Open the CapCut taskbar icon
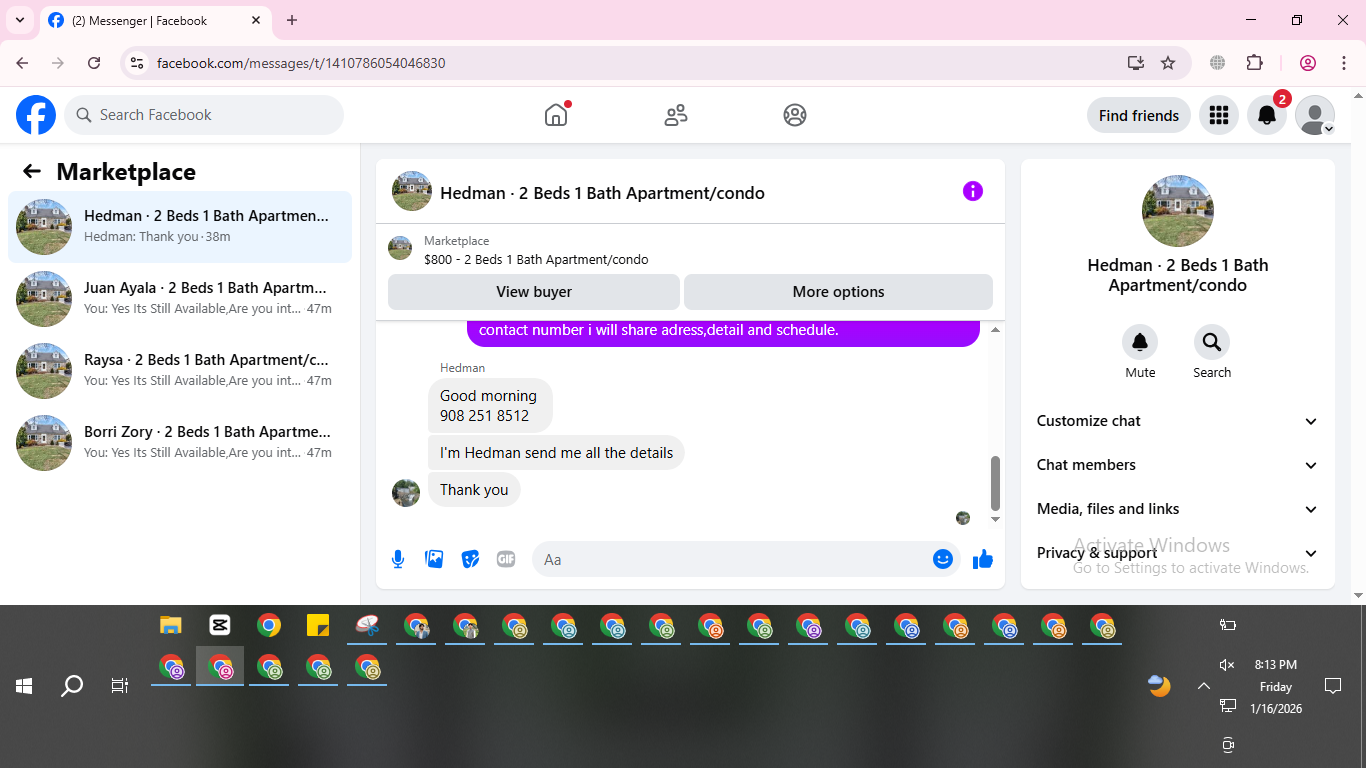This screenshot has height=768, width=1366. [x=220, y=626]
